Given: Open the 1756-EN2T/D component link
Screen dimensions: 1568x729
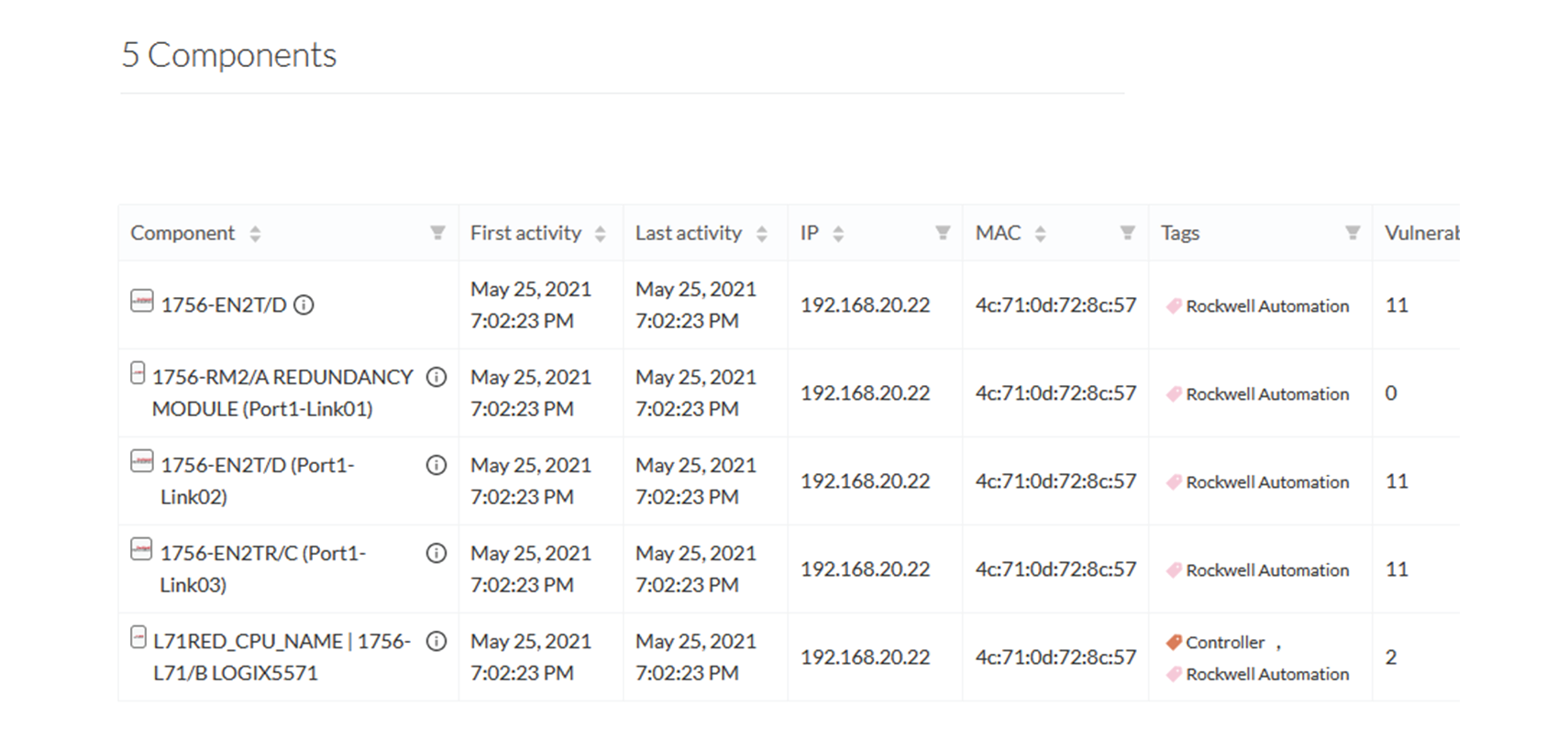Looking at the screenshot, I should (224, 304).
